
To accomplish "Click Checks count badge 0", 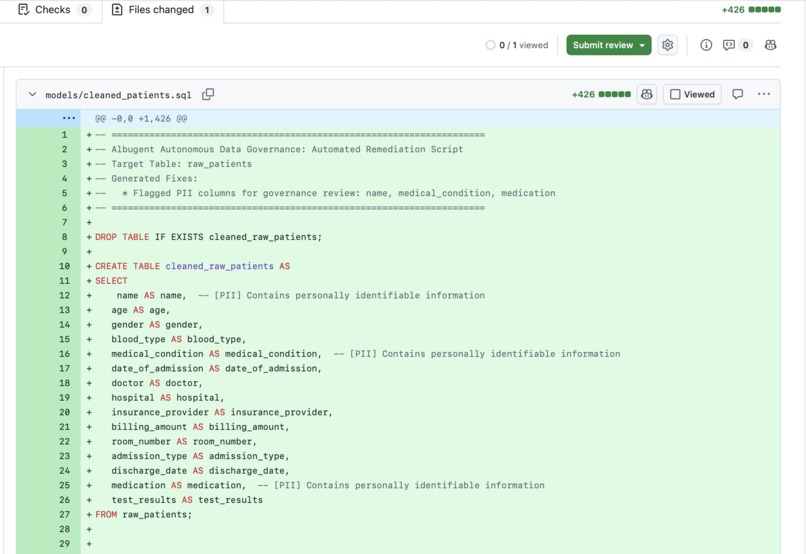I will (x=84, y=10).
